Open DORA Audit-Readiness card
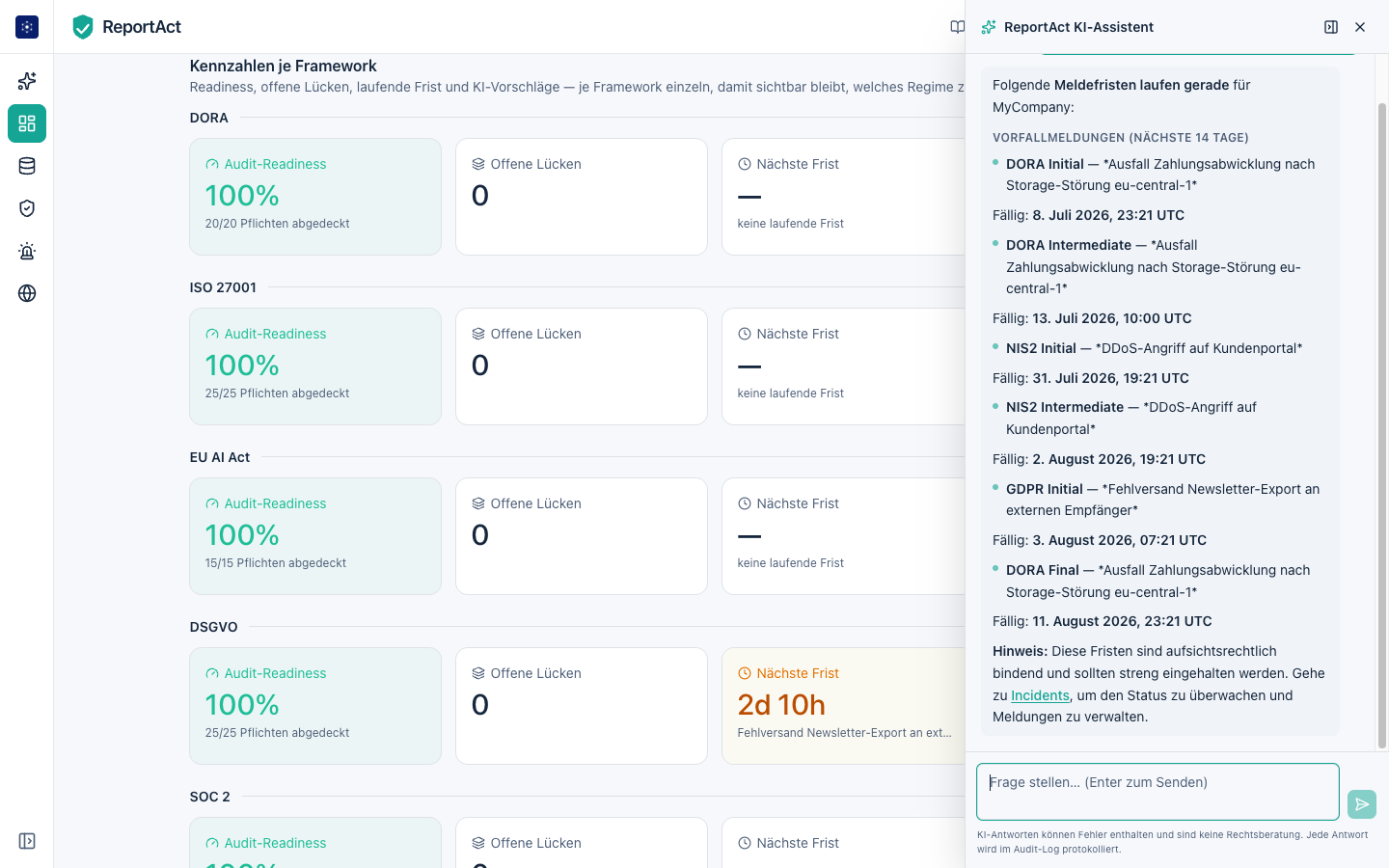 pos(315,197)
